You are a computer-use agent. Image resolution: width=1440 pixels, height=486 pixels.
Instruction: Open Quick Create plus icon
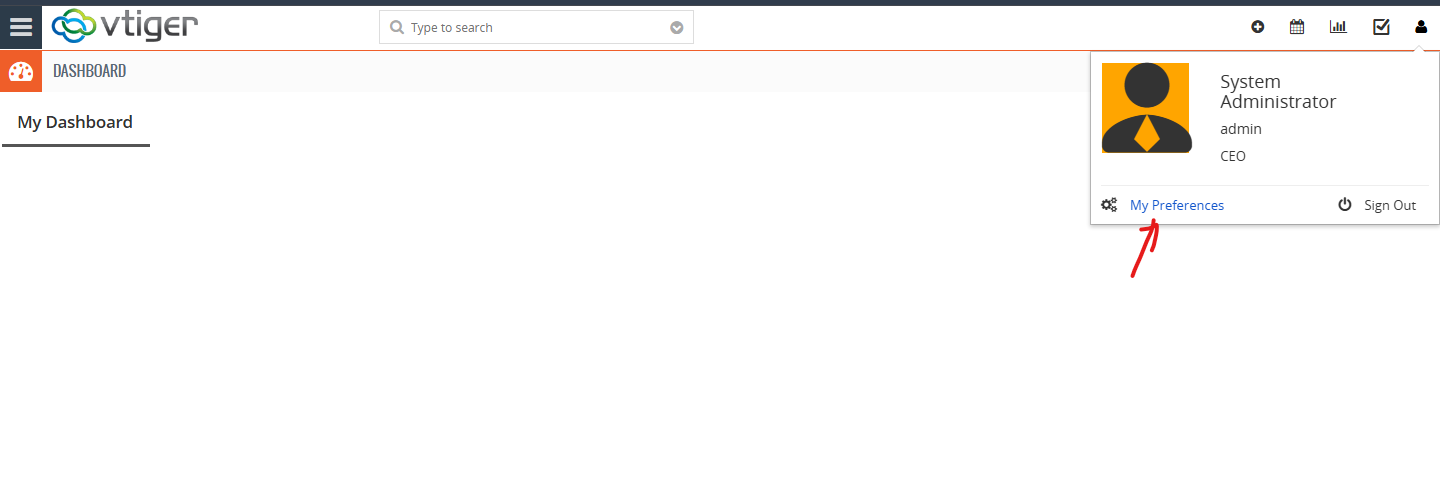click(1258, 27)
